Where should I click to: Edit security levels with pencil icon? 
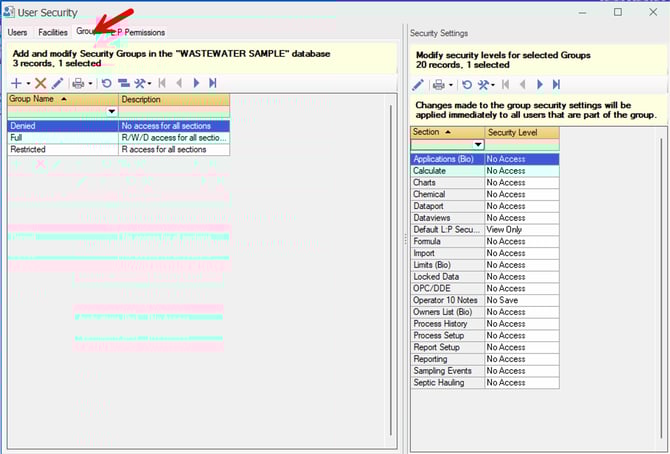click(418, 85)
